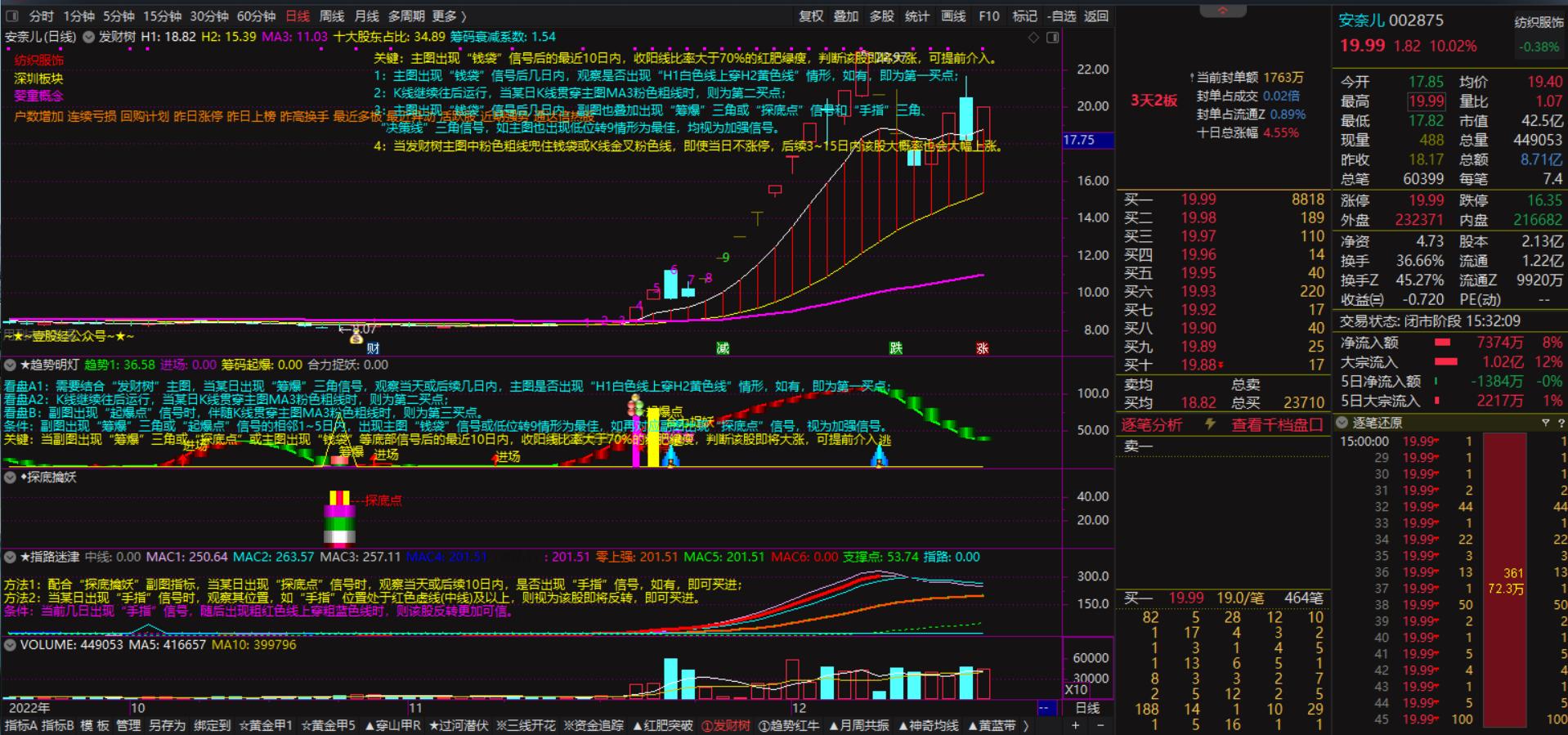Image resolution: width=1568 pixels, height=735 pixels.
Task: Select the 指标A tab
Action: tap(20, 725)
